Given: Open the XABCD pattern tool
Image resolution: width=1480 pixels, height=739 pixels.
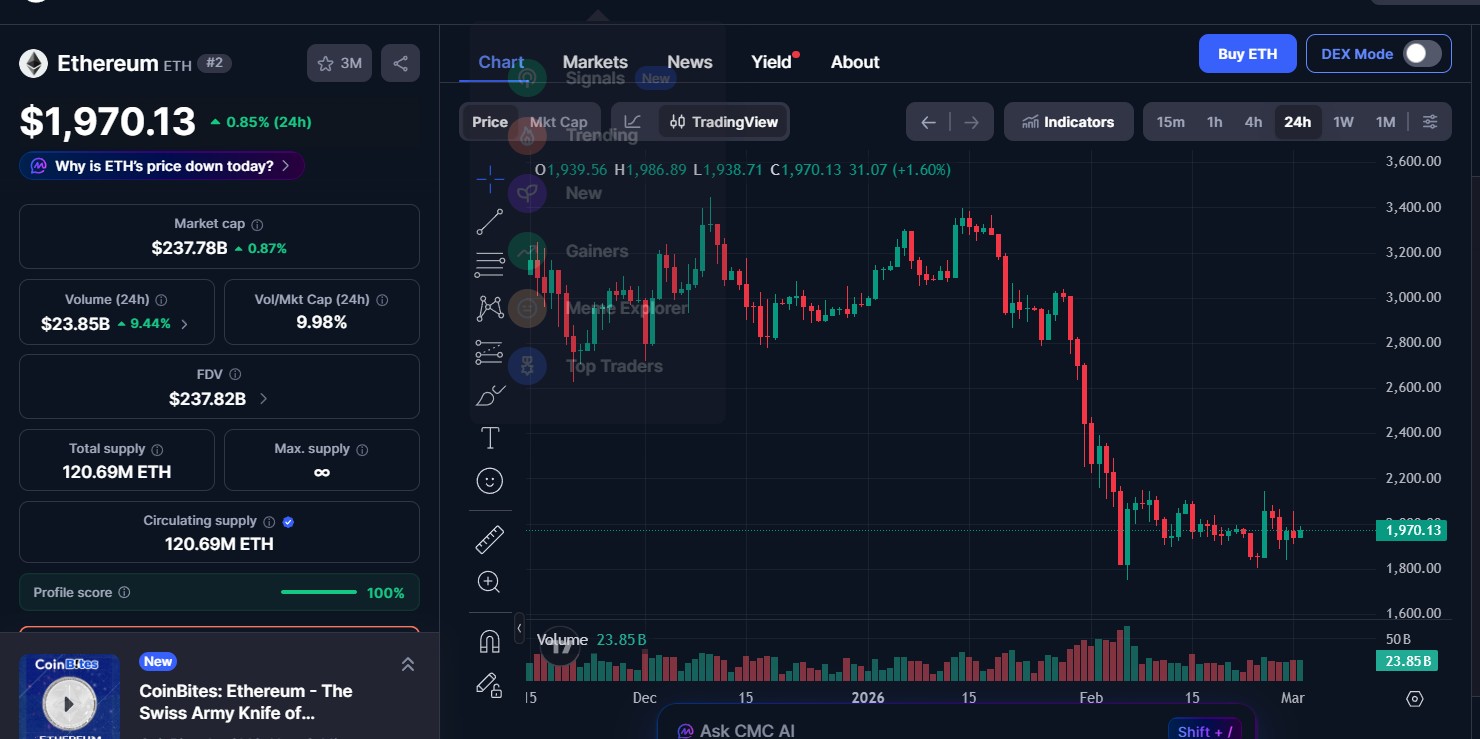Looking at the screenshot, I should pos(489,308).
